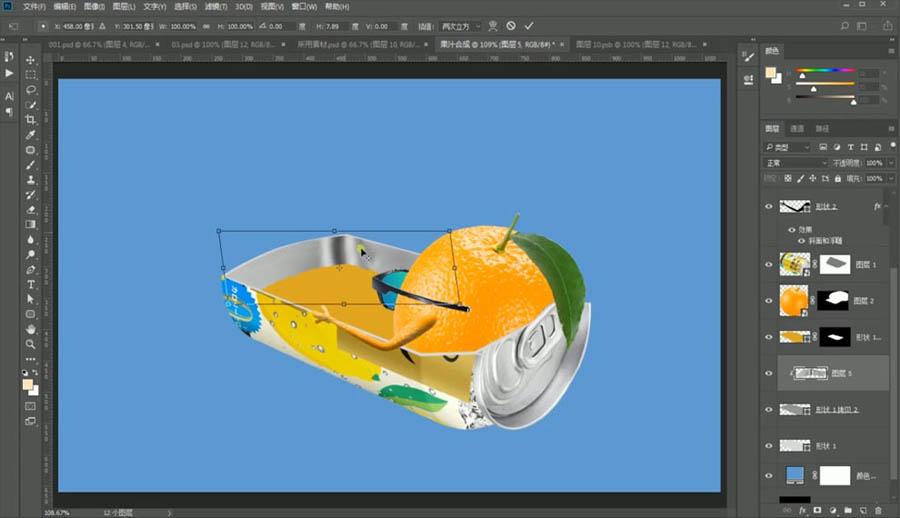
Task: Choose the Zoom tool
Action: coord(30,343)
